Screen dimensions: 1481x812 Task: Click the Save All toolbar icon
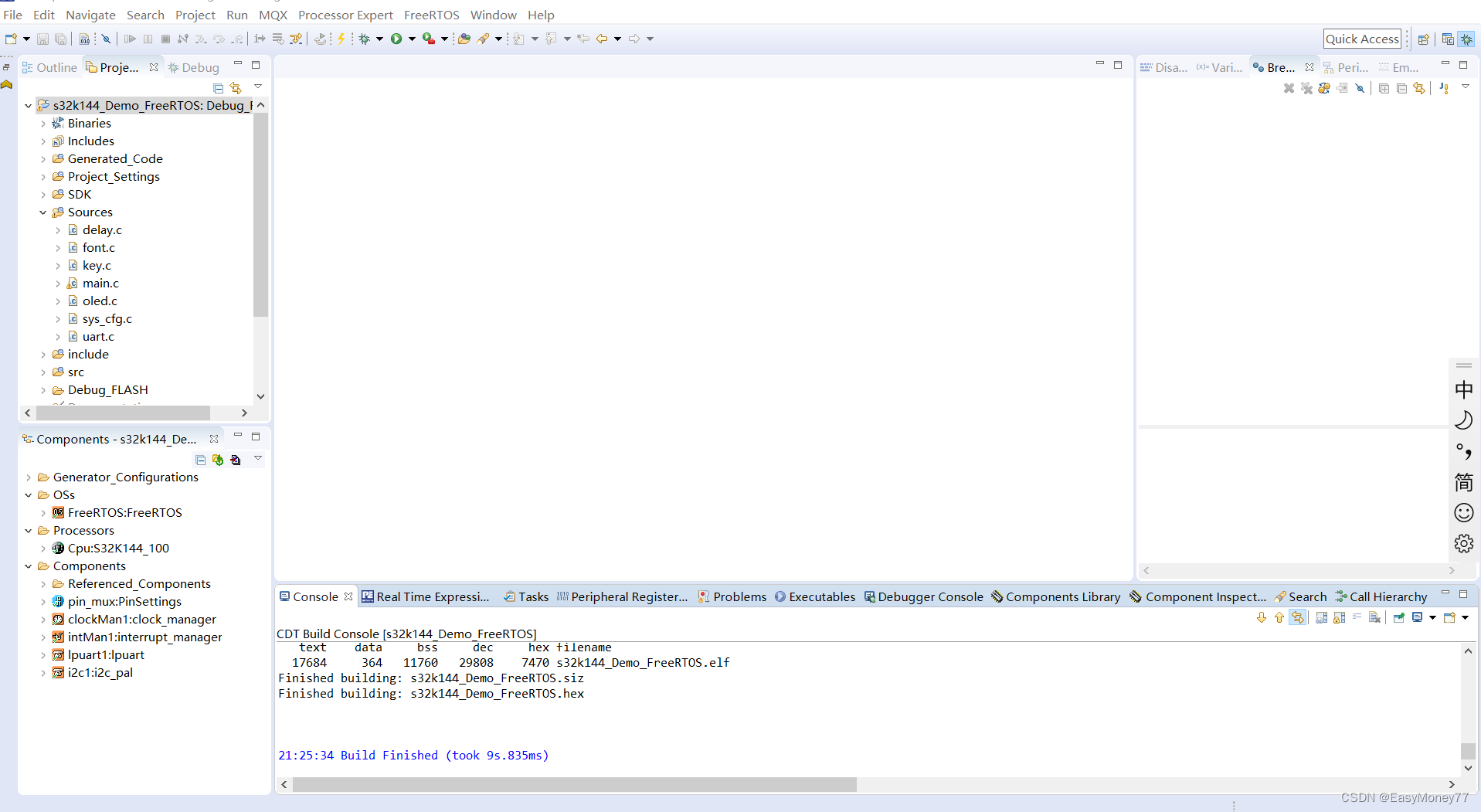pos(60,38)
